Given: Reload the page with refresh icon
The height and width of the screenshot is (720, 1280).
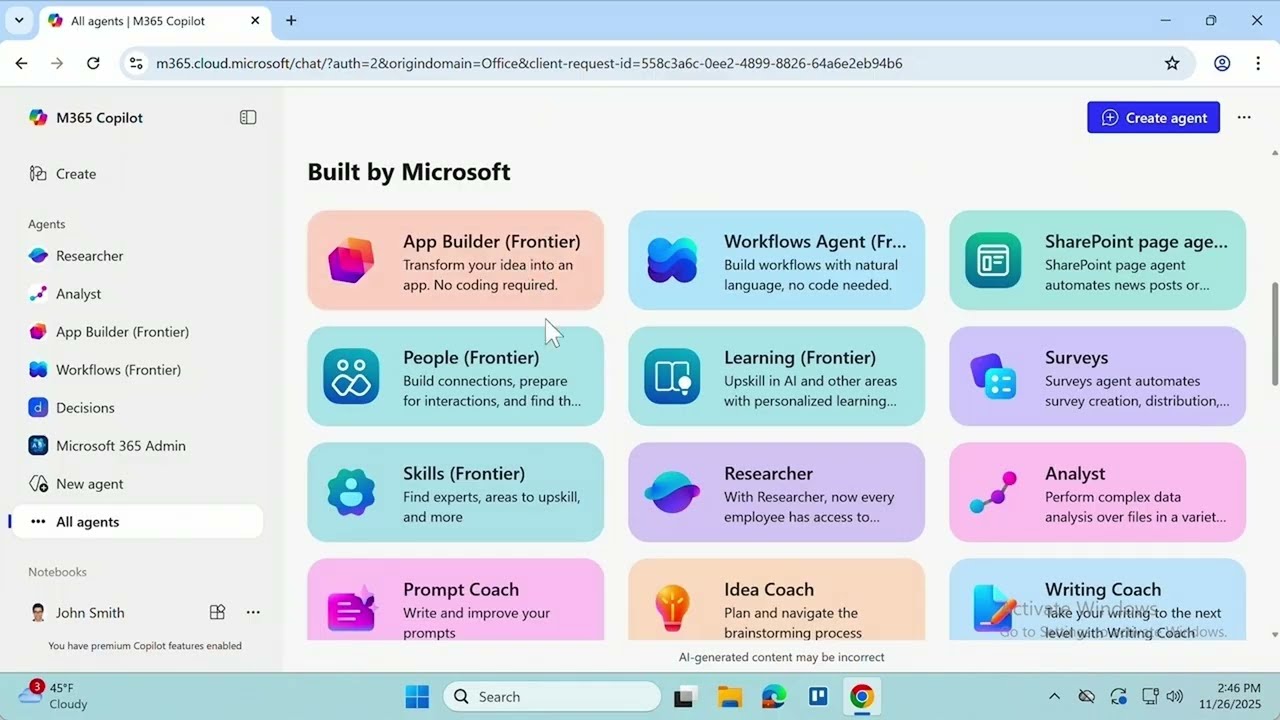Looking at the screenshot, I should [x=93, y=63].
